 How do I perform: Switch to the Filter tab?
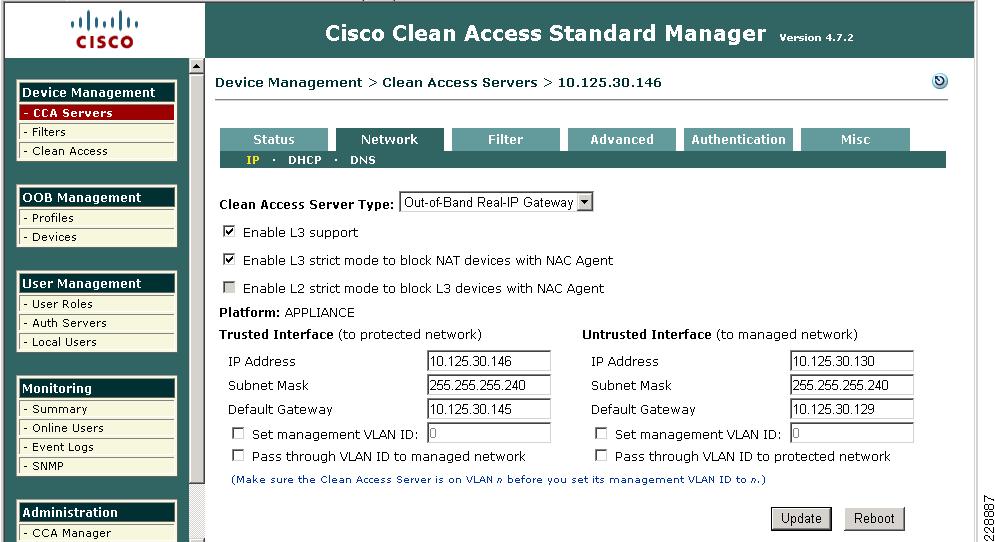(x=506, y=139)
